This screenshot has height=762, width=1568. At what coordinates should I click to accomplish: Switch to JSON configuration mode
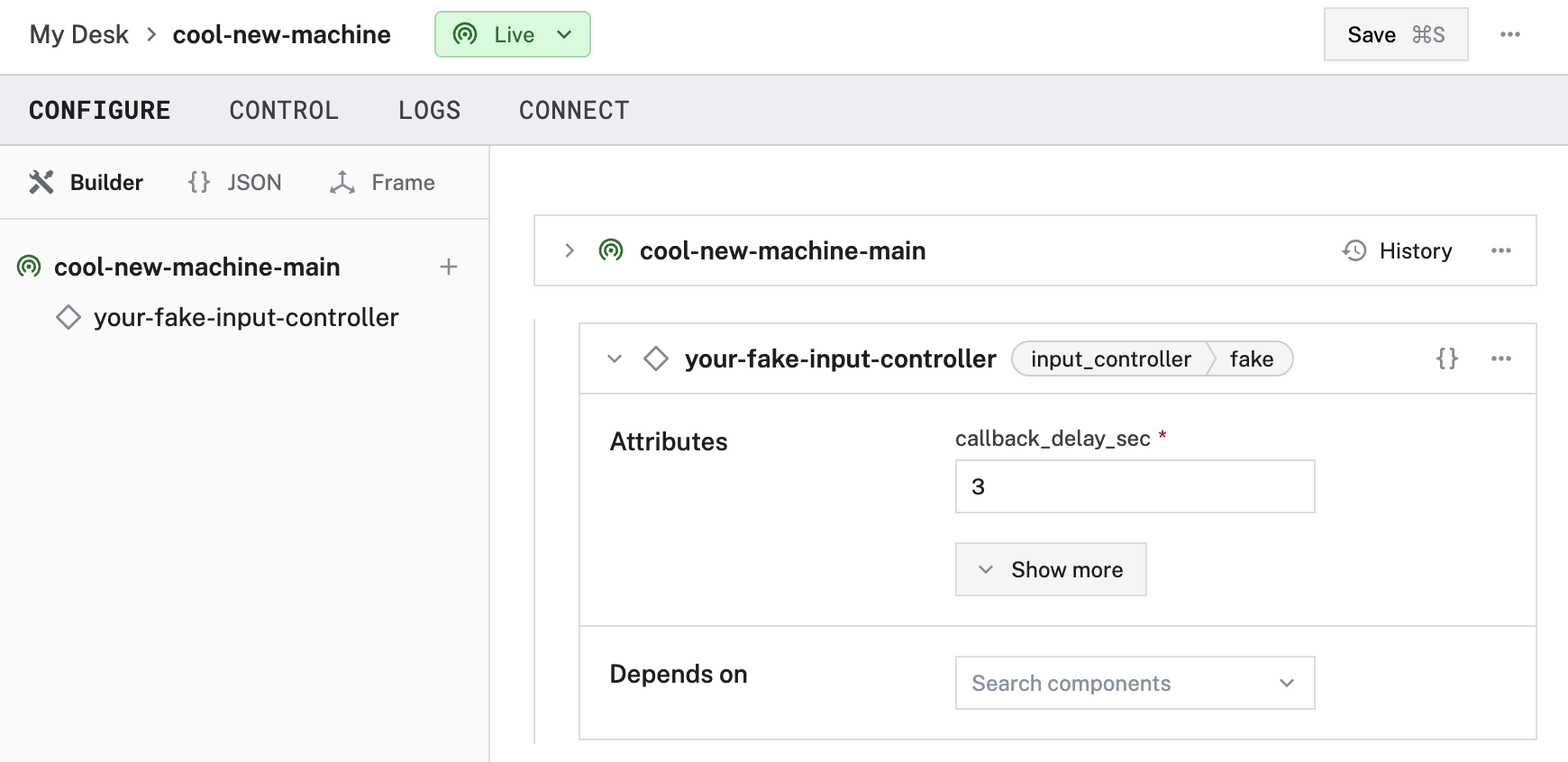[235, 183]
